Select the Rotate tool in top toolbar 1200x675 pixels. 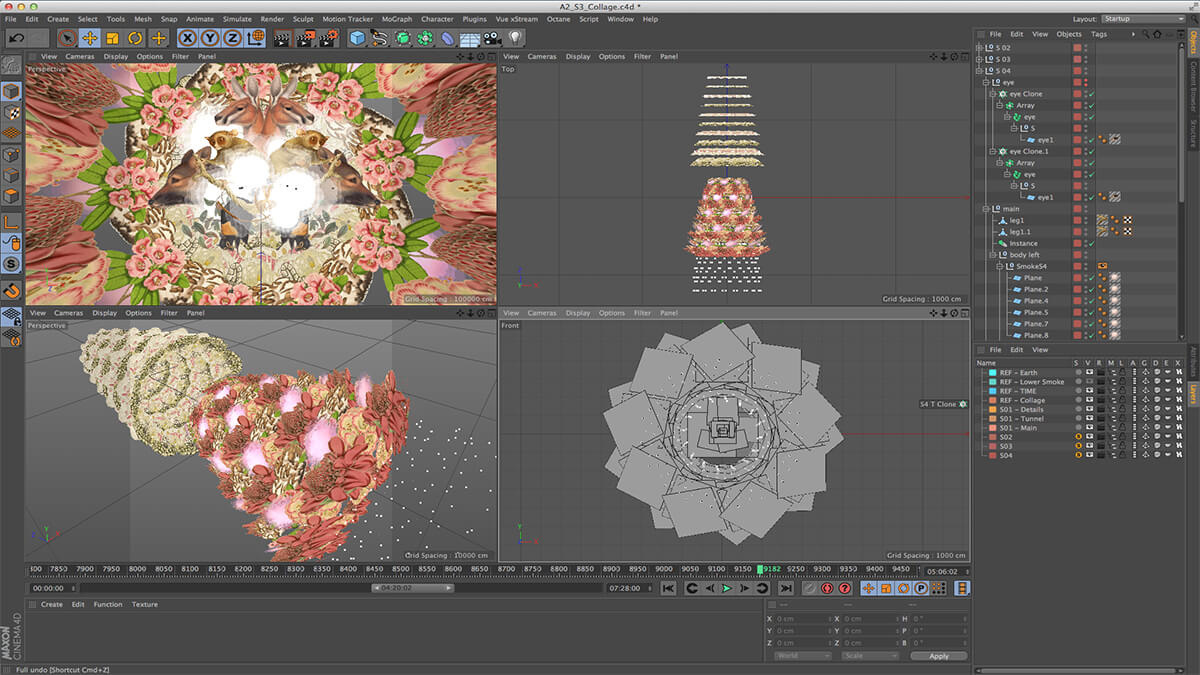point(135,38)
